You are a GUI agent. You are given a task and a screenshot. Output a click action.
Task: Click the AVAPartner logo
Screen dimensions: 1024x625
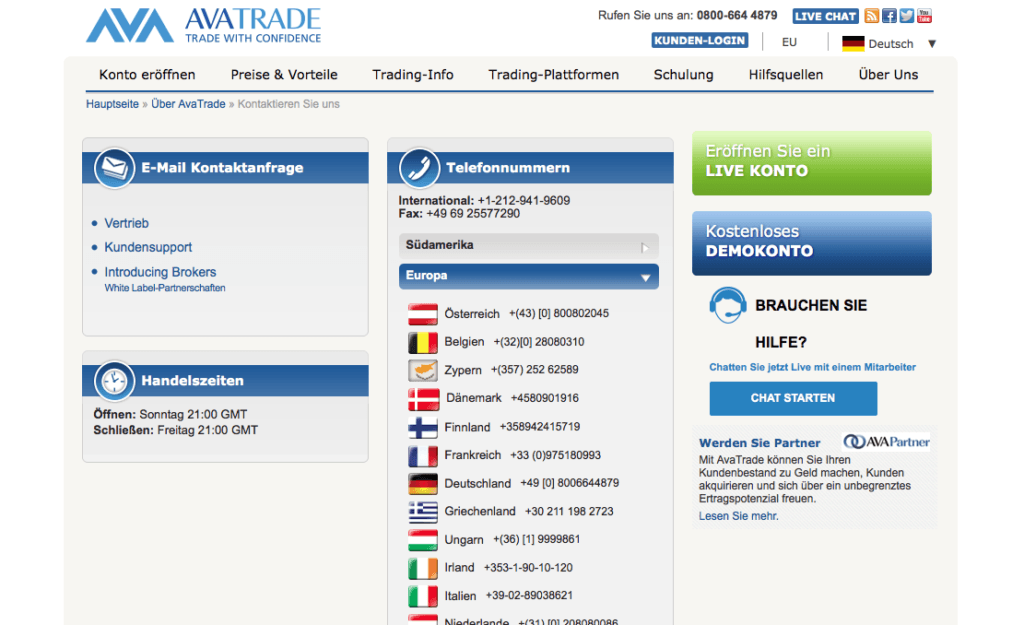click(886, 442)
